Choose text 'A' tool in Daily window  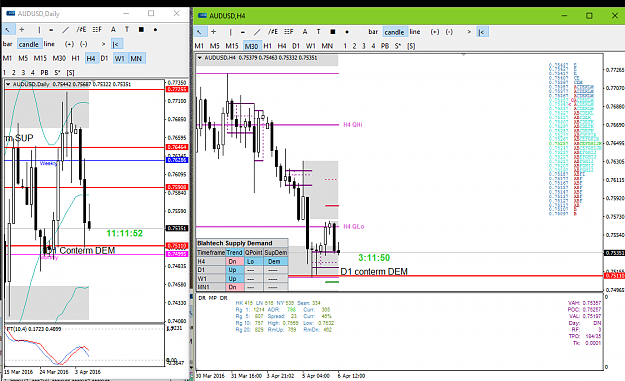114,29
